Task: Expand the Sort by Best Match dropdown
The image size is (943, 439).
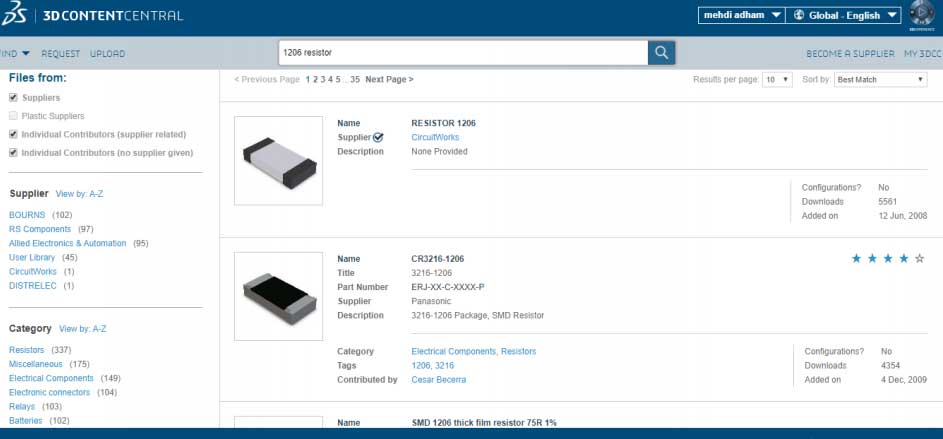Action: click(x=880, y=79)
